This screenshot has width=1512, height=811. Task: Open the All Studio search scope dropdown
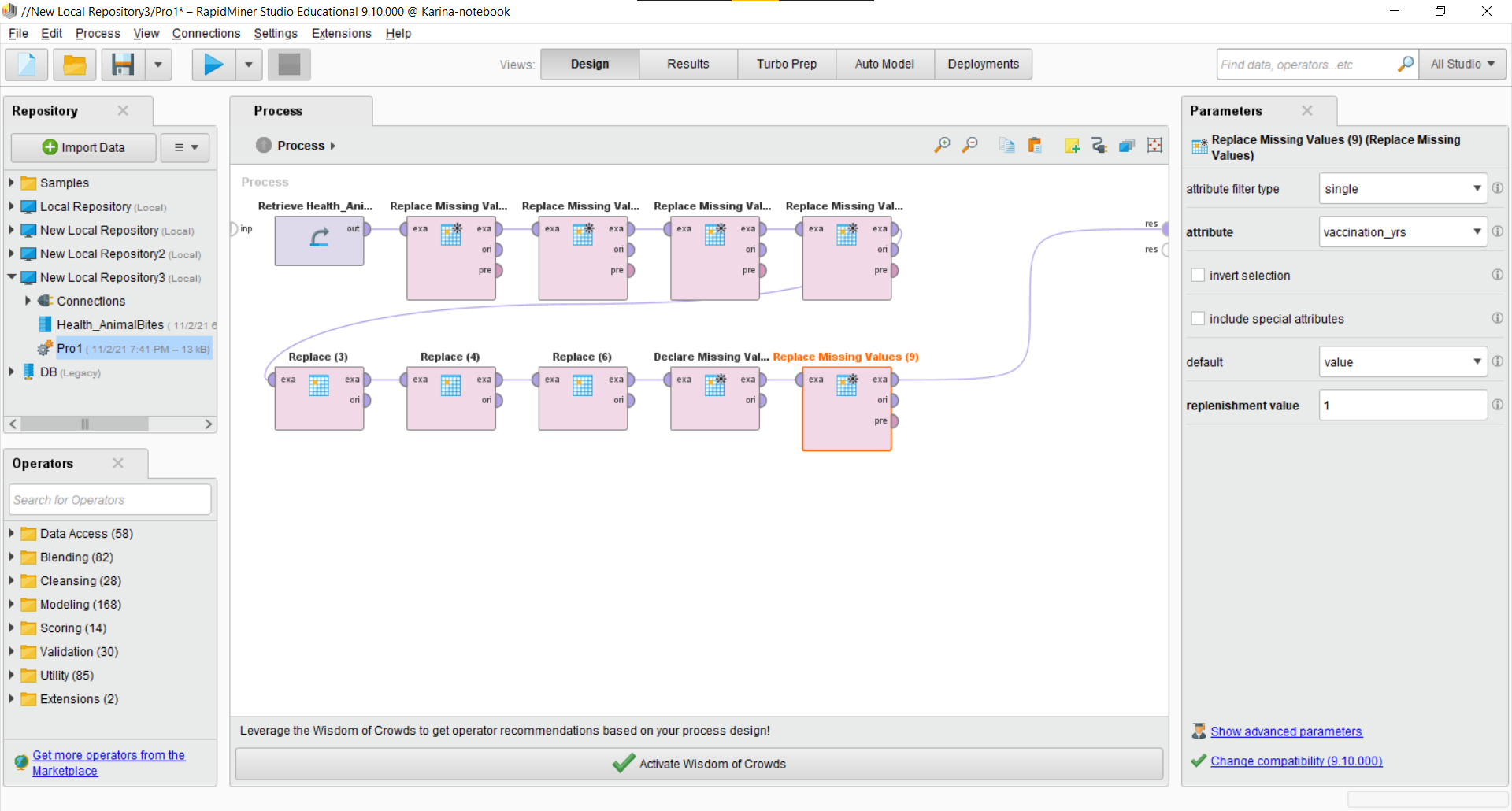coord(1462,64)
